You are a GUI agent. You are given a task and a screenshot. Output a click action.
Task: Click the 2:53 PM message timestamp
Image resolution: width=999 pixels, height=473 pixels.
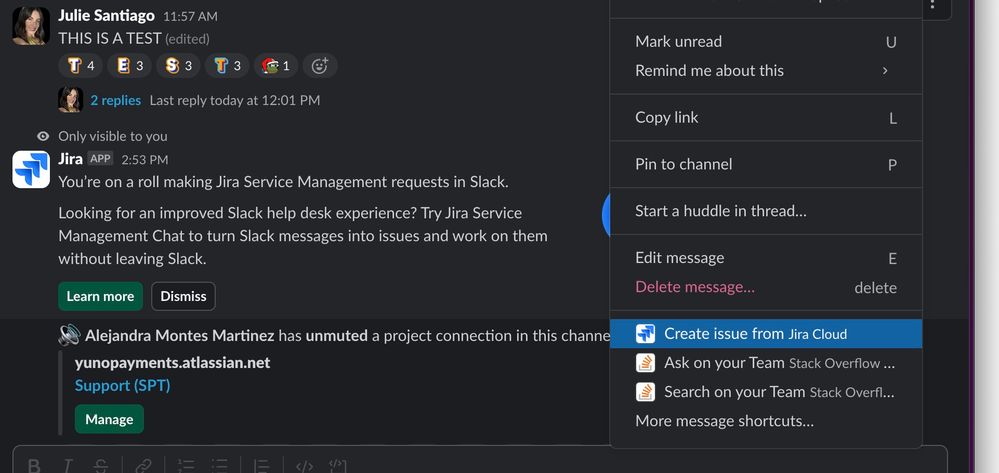tap(145, 159)
